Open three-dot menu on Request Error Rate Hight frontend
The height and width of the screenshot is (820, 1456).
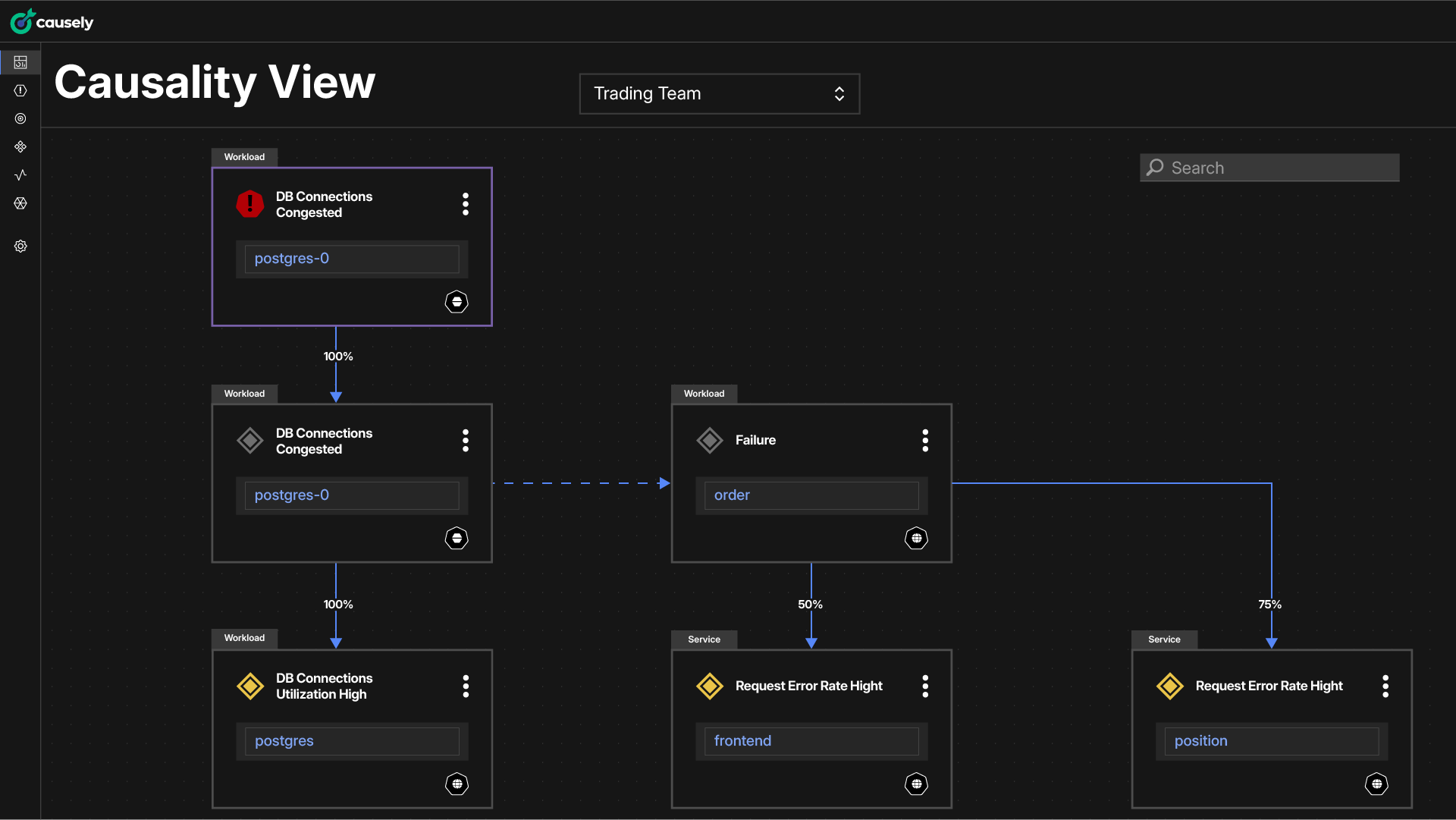tap(925, 685)
